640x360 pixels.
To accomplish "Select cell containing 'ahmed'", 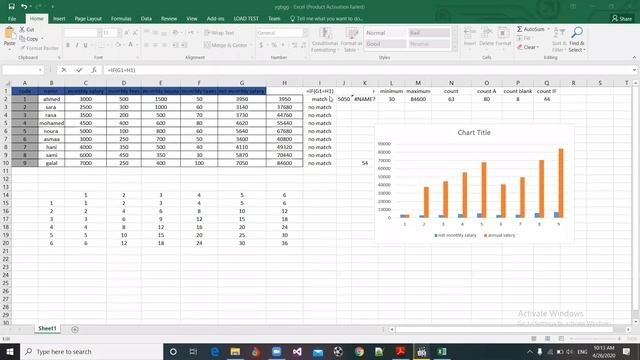I will coord(51,99).
